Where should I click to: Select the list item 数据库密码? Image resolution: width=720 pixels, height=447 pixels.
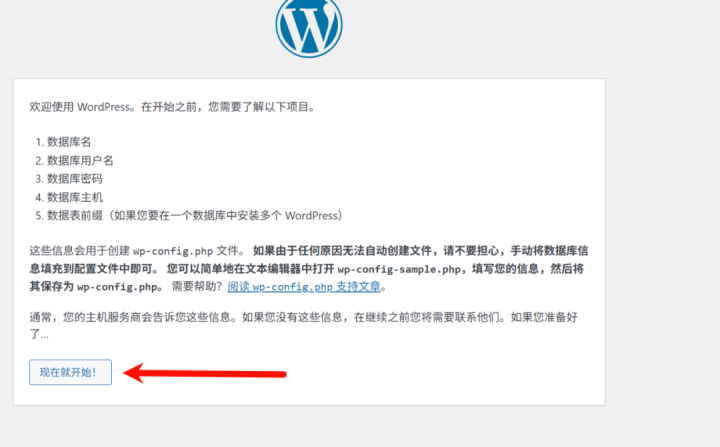click(x=74, y=179)
